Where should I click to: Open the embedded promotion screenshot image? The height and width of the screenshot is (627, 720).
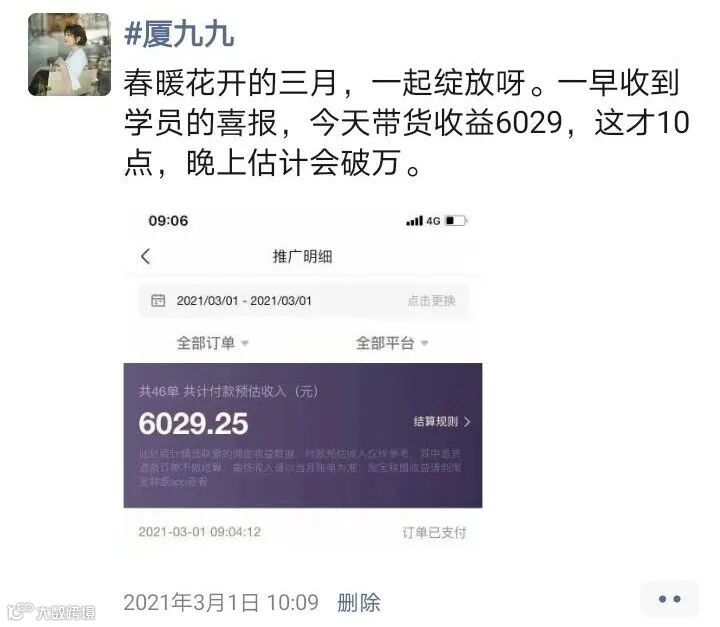coord(303,377)
